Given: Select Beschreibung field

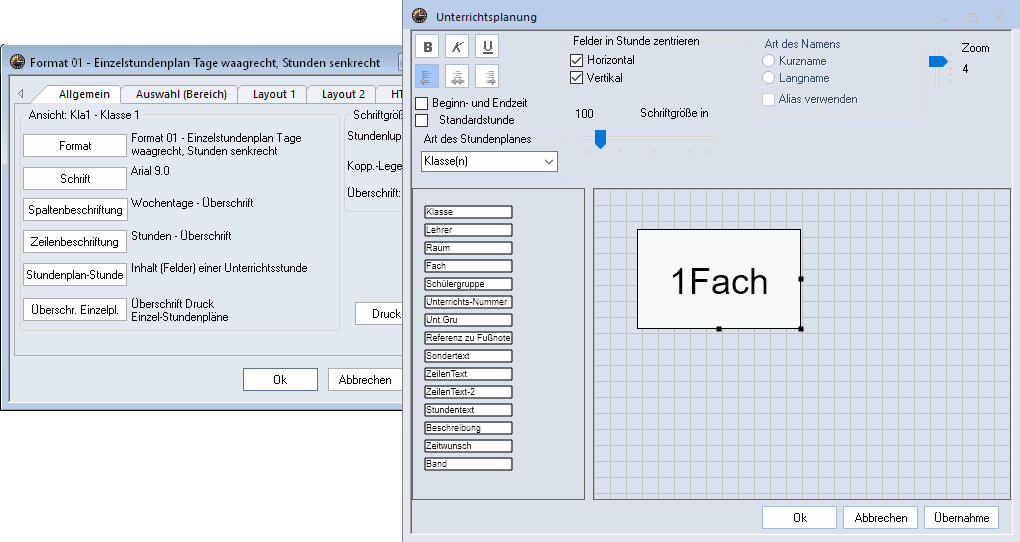Looking at the screenshot, I should click(x=468, y=428).
